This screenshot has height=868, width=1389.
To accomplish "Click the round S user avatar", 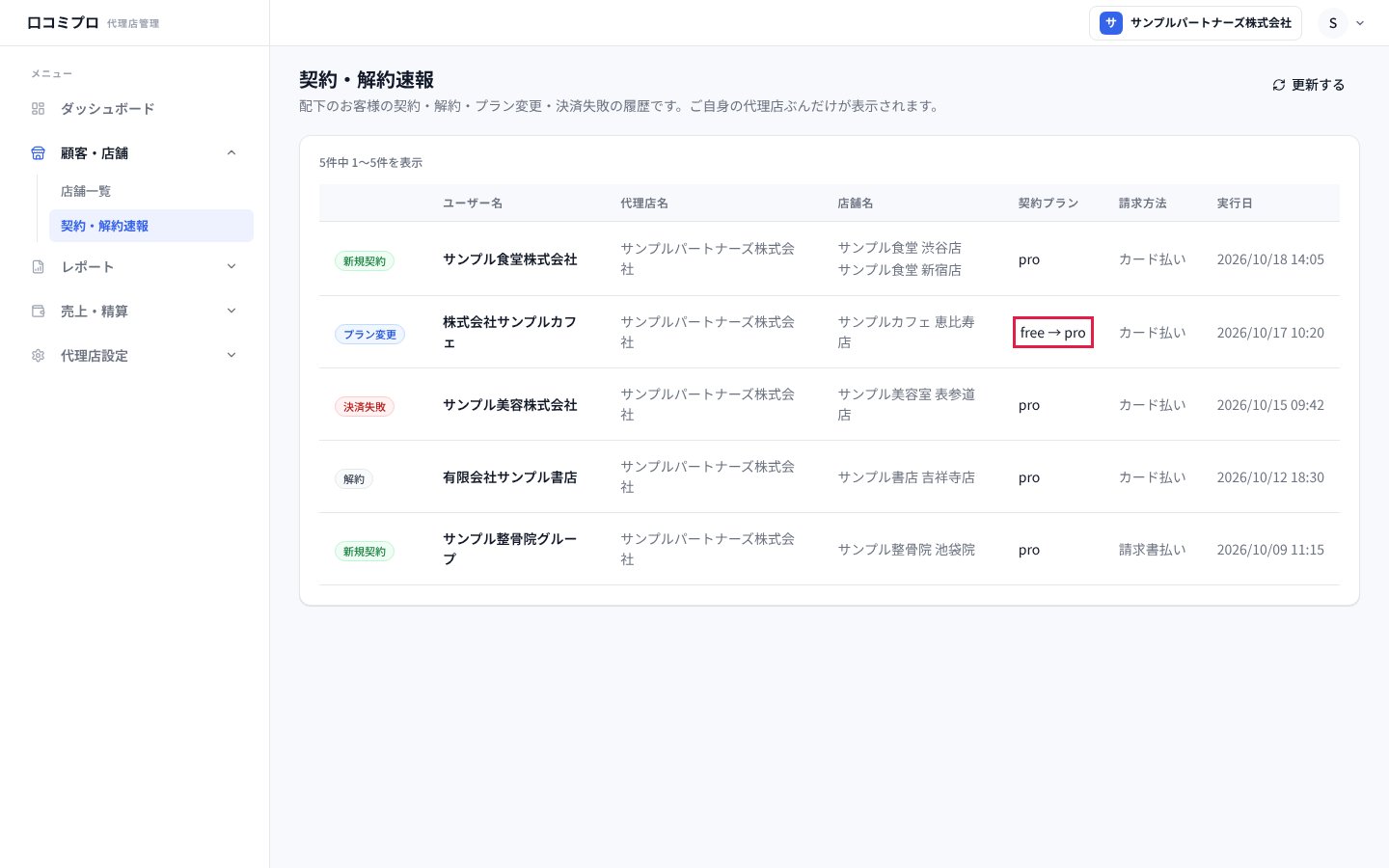I will pos(1333,23).
